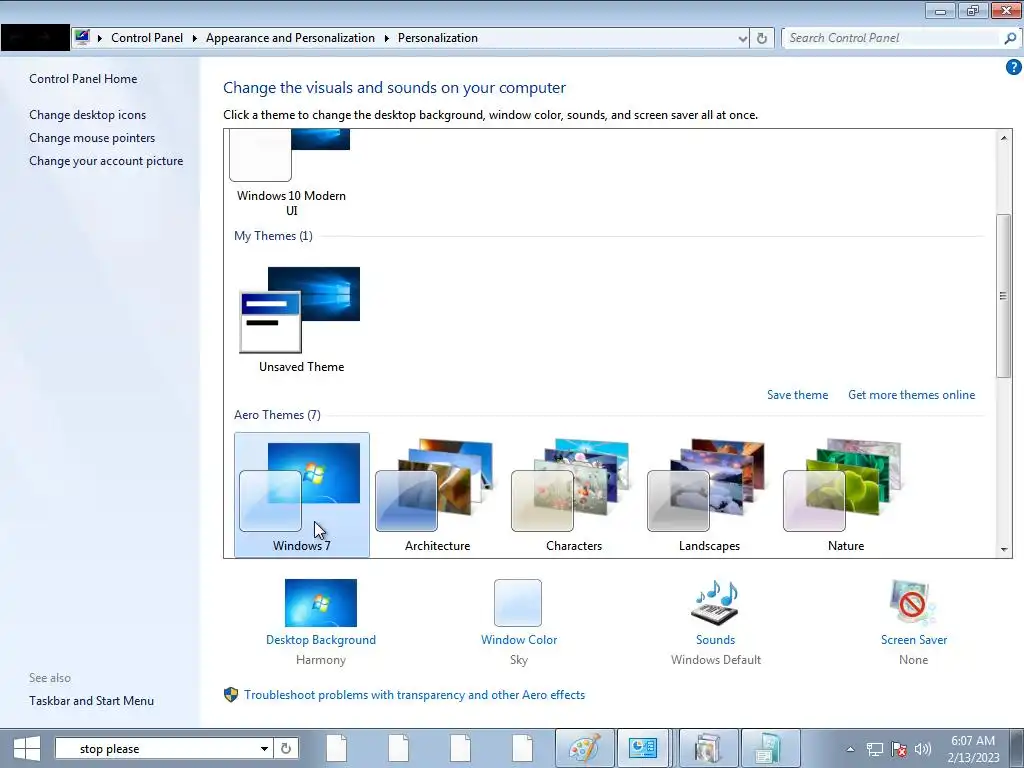Open Change desktop icons link
This screenshot has width=1024, height=768.
(88, 115)
